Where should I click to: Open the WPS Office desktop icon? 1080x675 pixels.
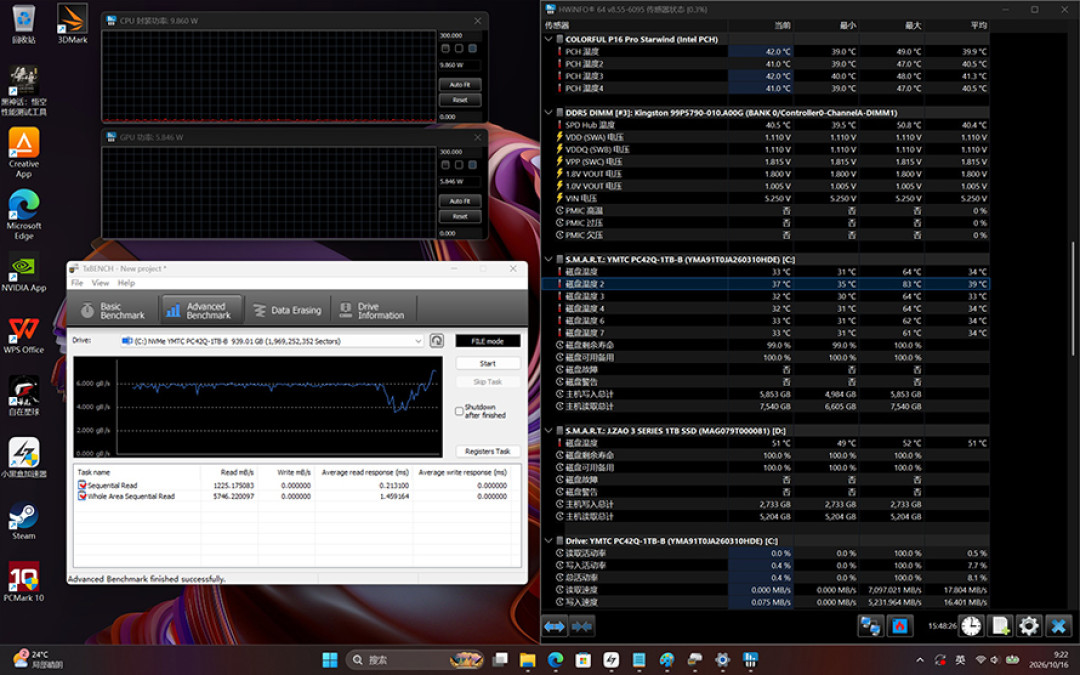click(23, 335)
